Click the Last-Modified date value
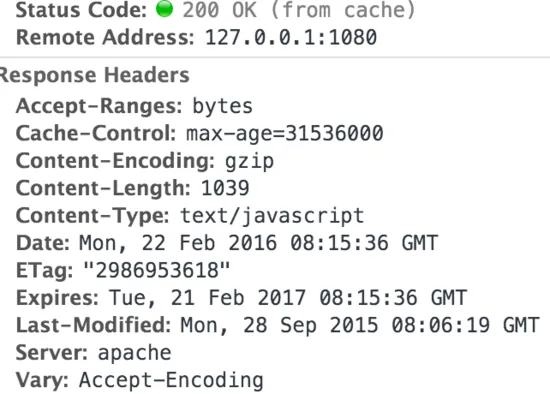 [x=360, y=325]
